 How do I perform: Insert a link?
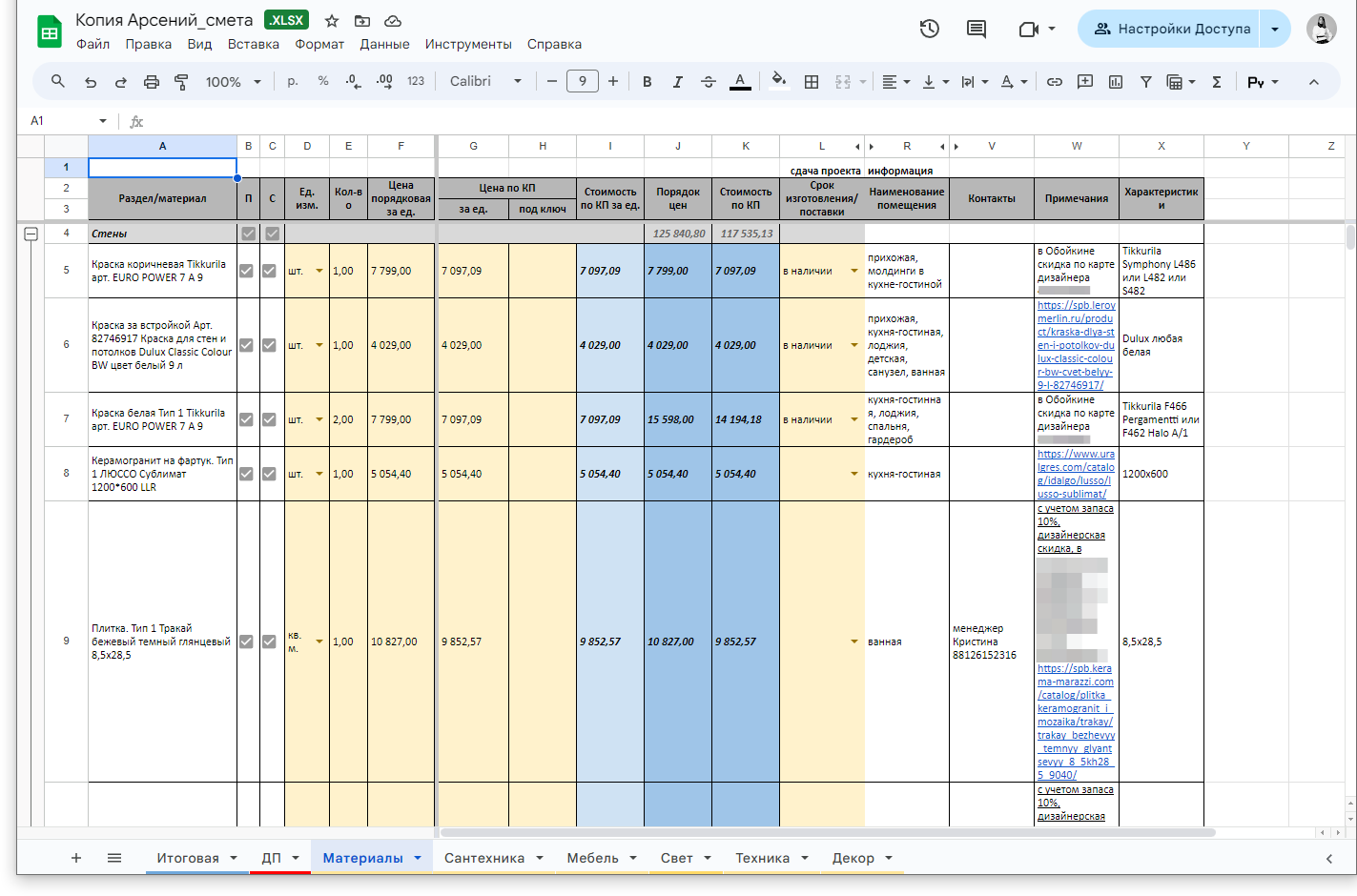point(1055,82)
